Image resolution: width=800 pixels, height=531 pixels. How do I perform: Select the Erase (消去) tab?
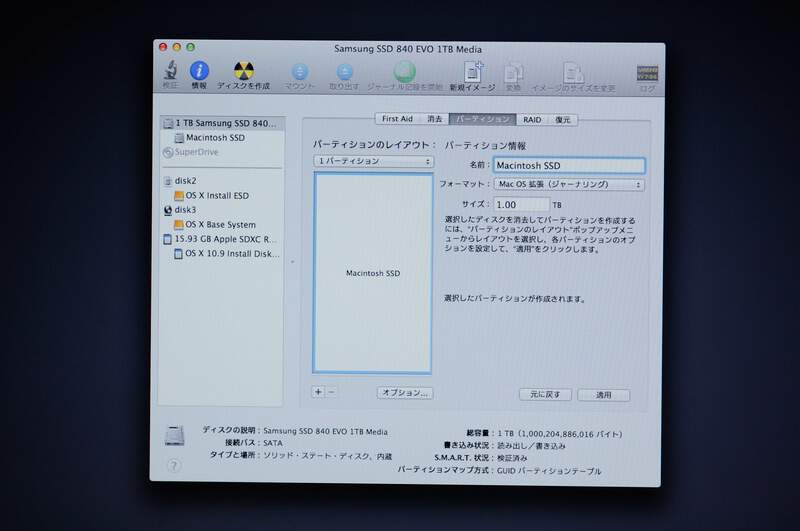tap(435, 119)
